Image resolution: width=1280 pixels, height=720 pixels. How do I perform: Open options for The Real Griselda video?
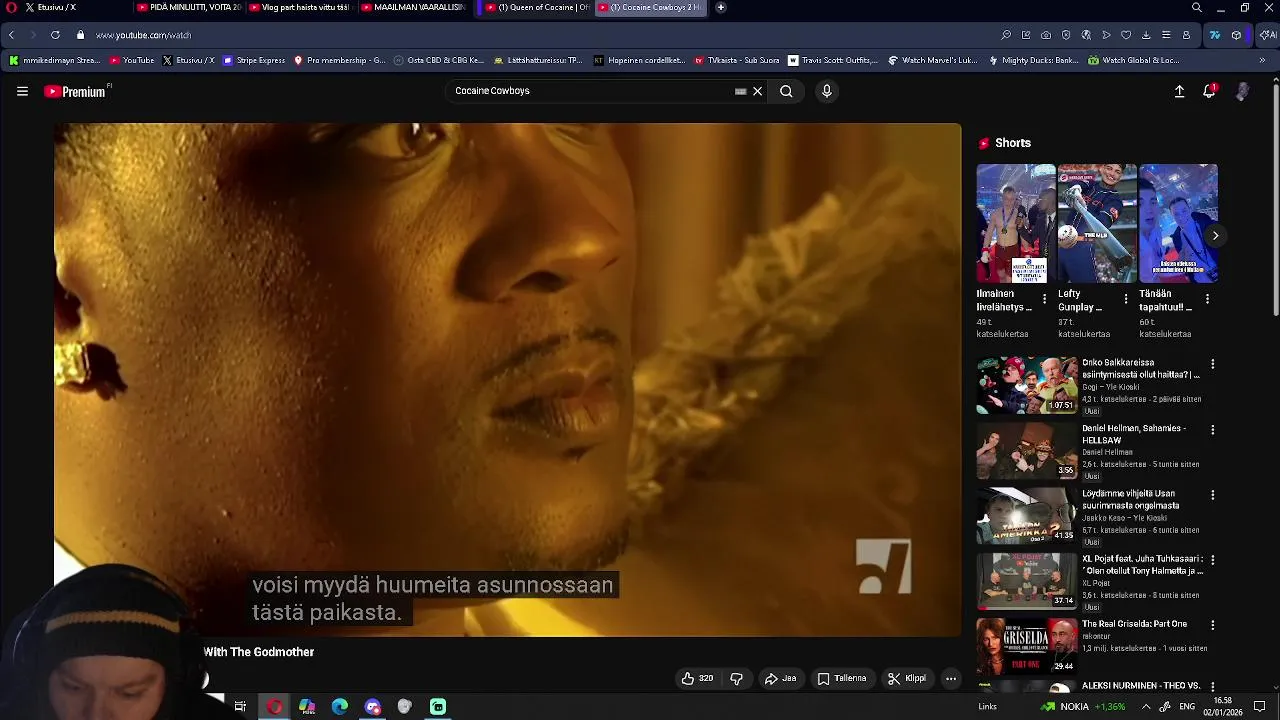tap(1213, 625)
